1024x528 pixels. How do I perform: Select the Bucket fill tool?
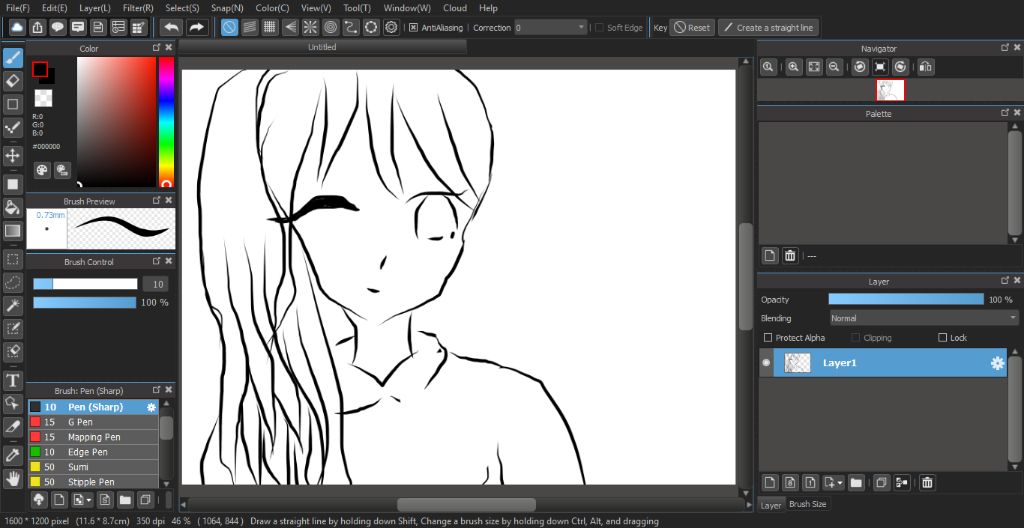coord(12,207)
